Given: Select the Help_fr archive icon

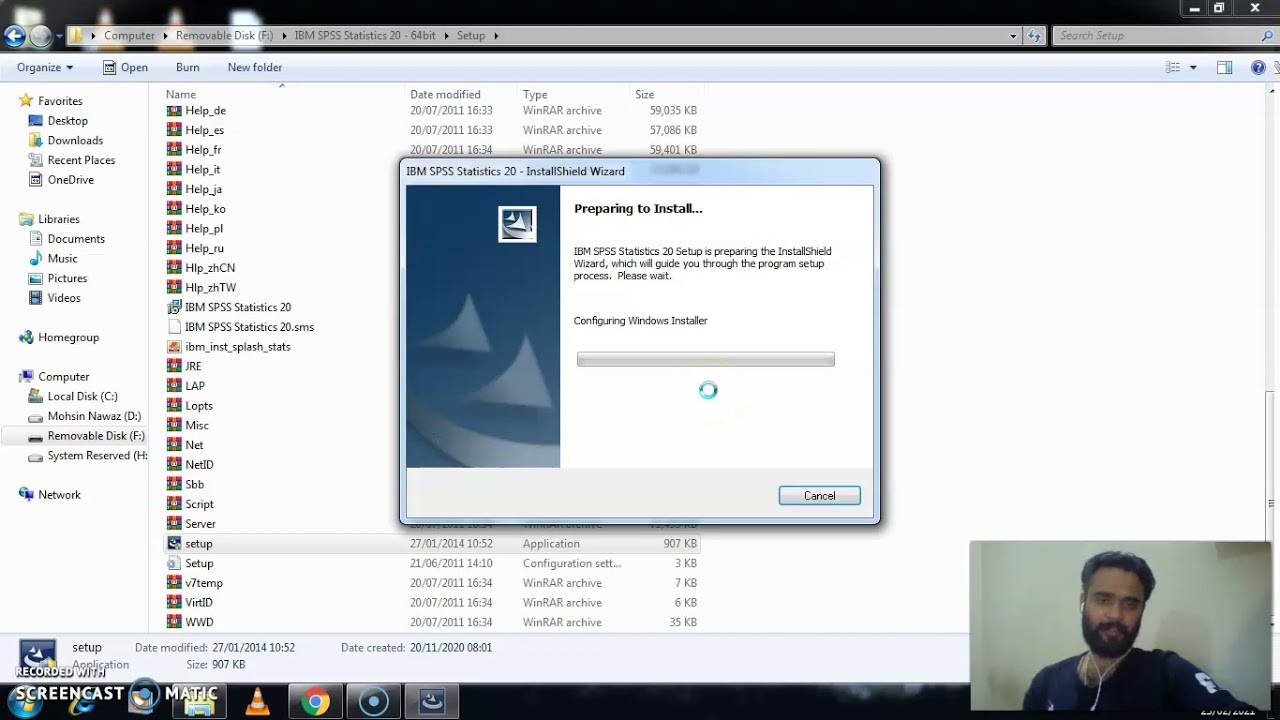Looking at the screenshot, I should [x=174, y=150].
